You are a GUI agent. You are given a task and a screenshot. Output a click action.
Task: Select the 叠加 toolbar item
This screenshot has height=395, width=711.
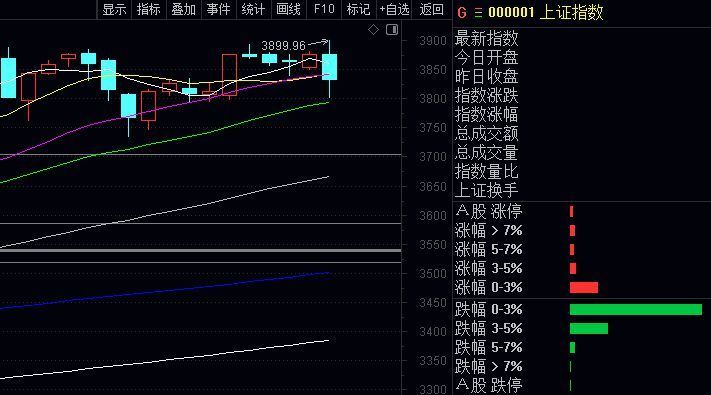(184, 9)
